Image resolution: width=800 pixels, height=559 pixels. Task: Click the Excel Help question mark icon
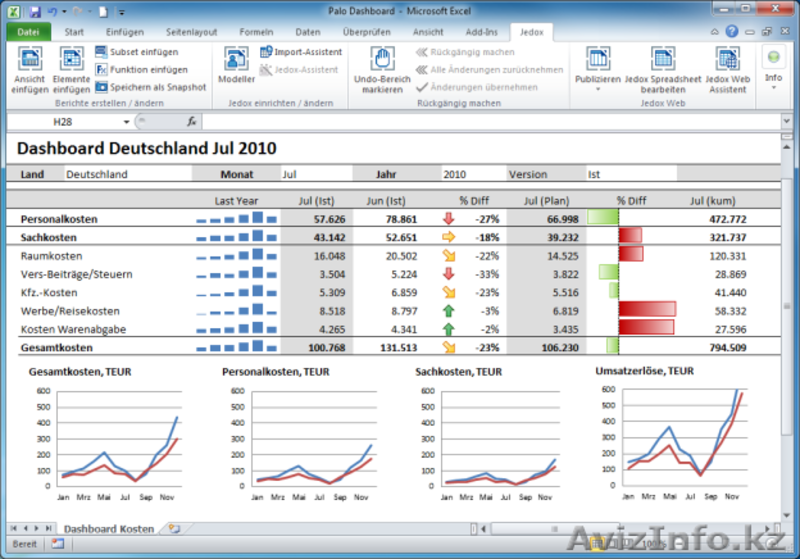pyautogui.click(x=732, y=32)
